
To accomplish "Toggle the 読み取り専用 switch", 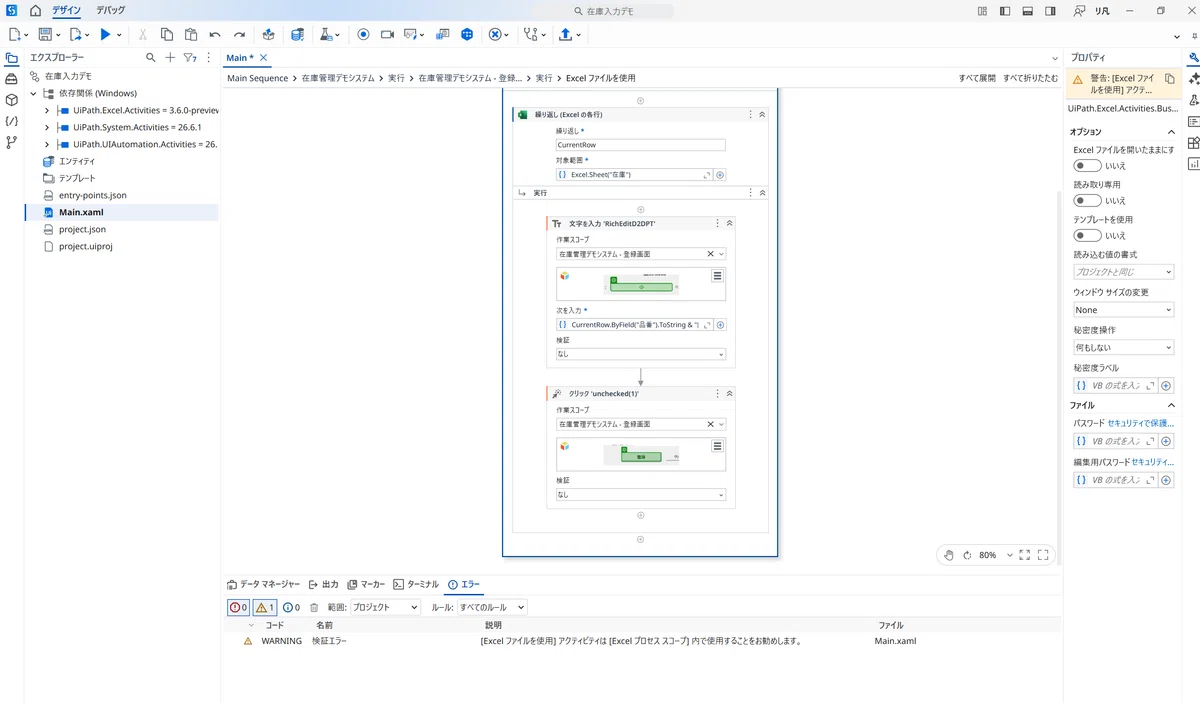I will pyautogui.click(x=1087, y=201).
